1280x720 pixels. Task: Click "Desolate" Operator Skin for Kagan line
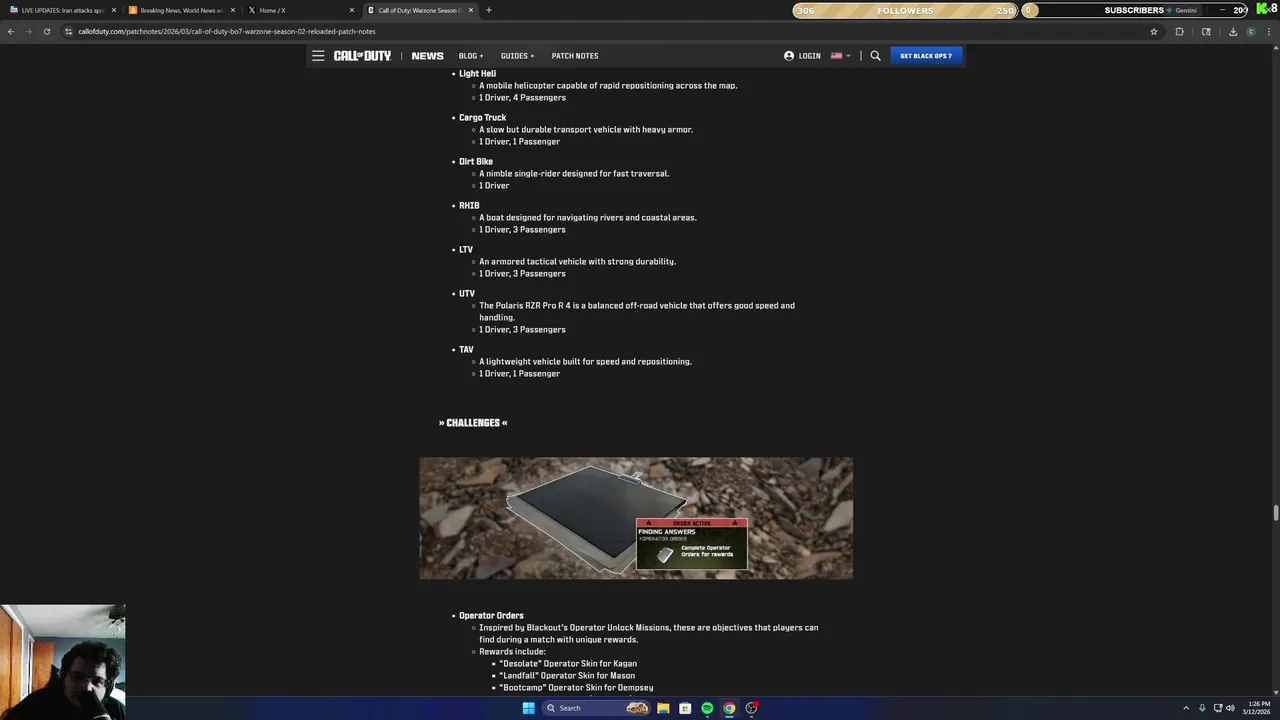click(568, 664)
